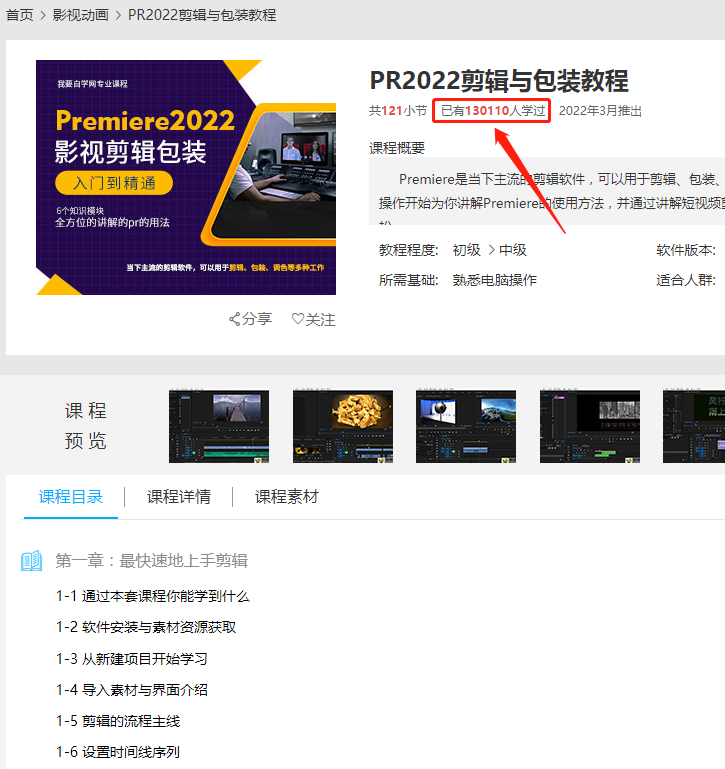Viewport: 725px width, 769px height.
Task: Switch to the 课程素材 tab
Action: (x=286, y=497)
